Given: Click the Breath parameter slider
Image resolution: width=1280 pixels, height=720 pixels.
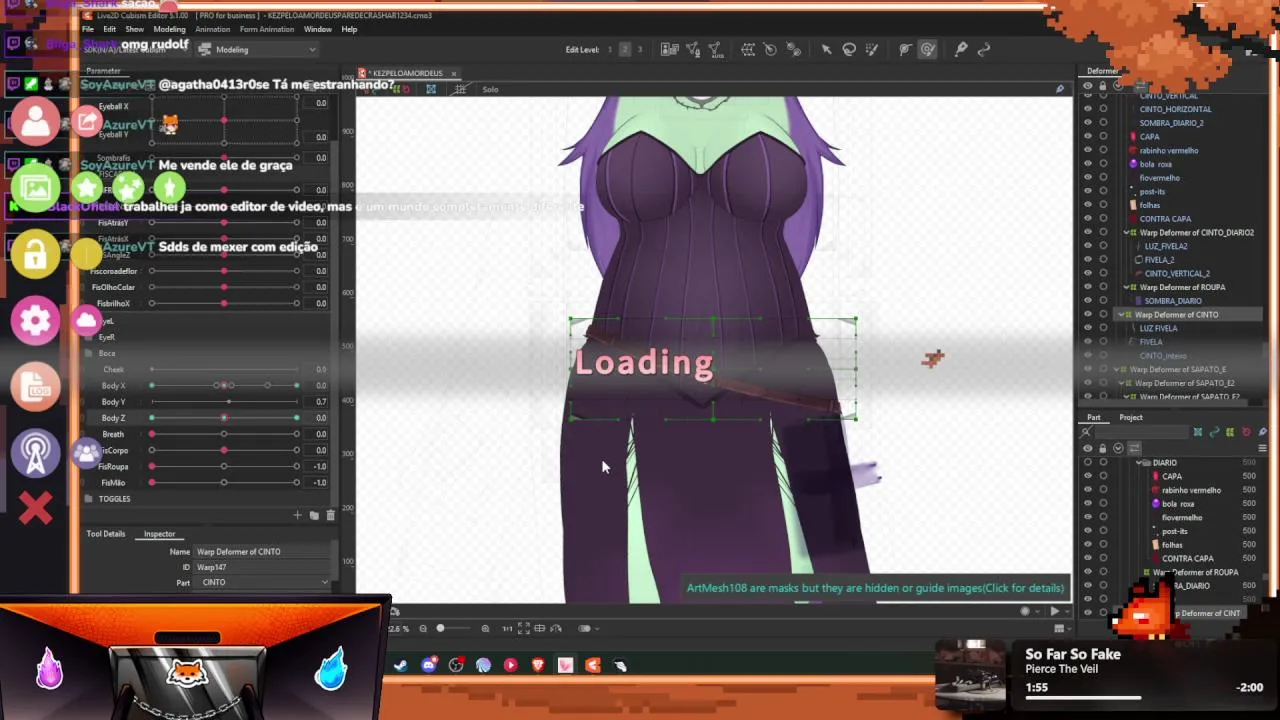Looking at the screenshot, I should point(224,434).
